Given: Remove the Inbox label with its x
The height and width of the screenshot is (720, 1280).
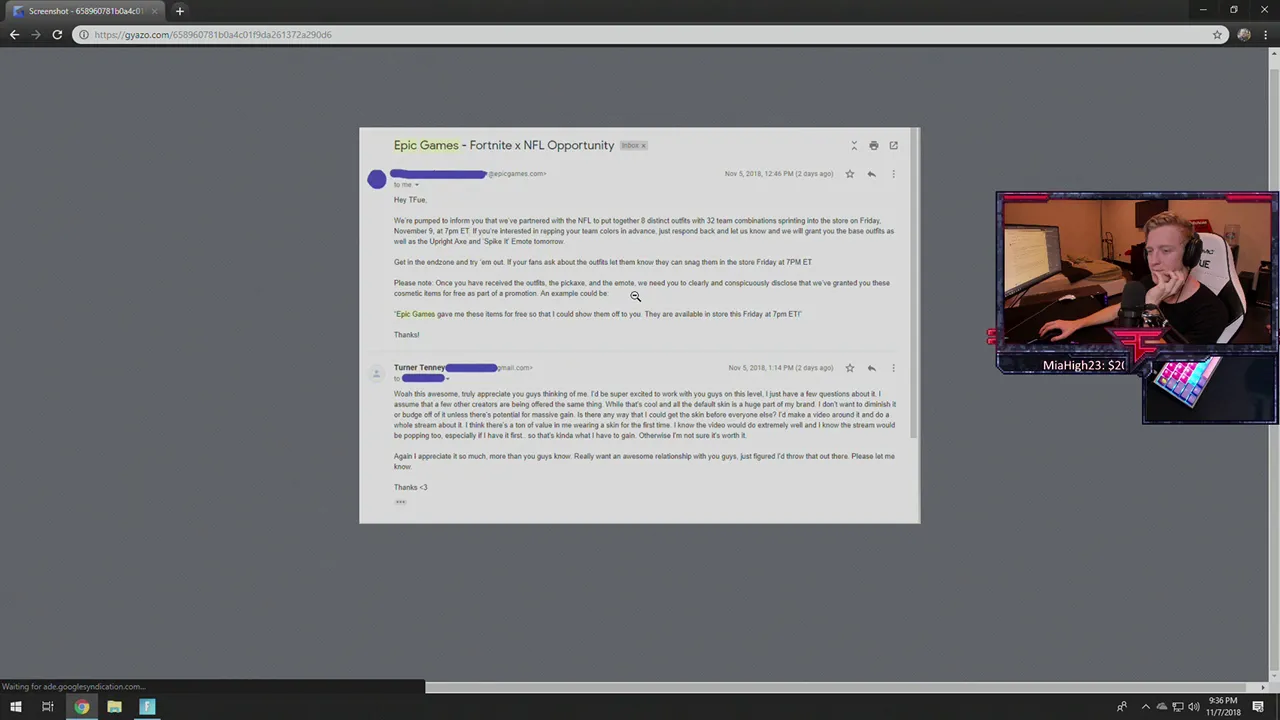Looking at the screenshot, I should click(x=644, y=146).
